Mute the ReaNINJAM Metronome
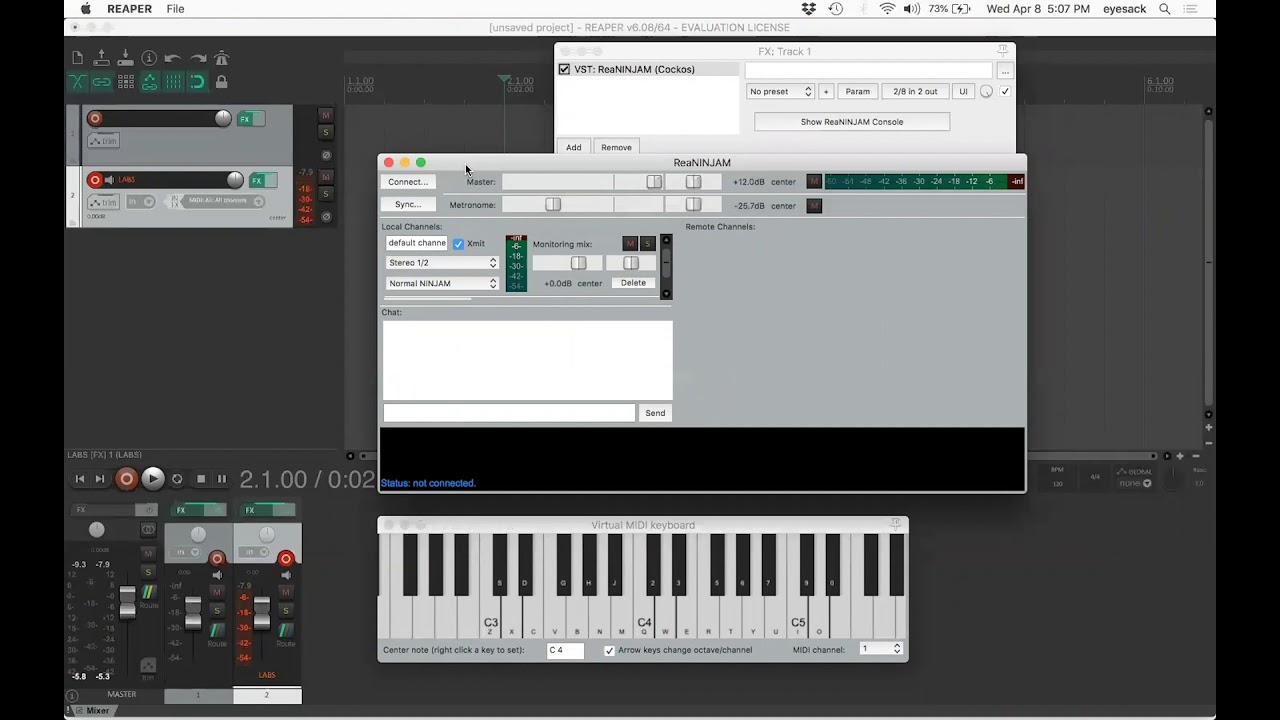The width and height of the screenshot is (1280, 720). (814, 205)
